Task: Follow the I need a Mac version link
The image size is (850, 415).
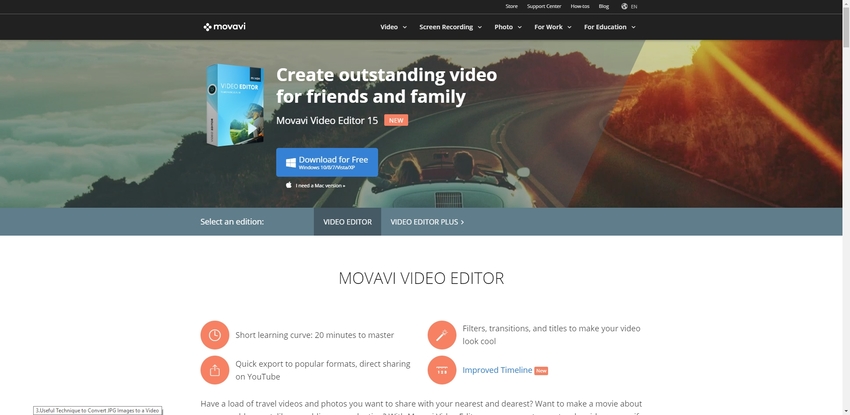Action: tap(320, 185)
